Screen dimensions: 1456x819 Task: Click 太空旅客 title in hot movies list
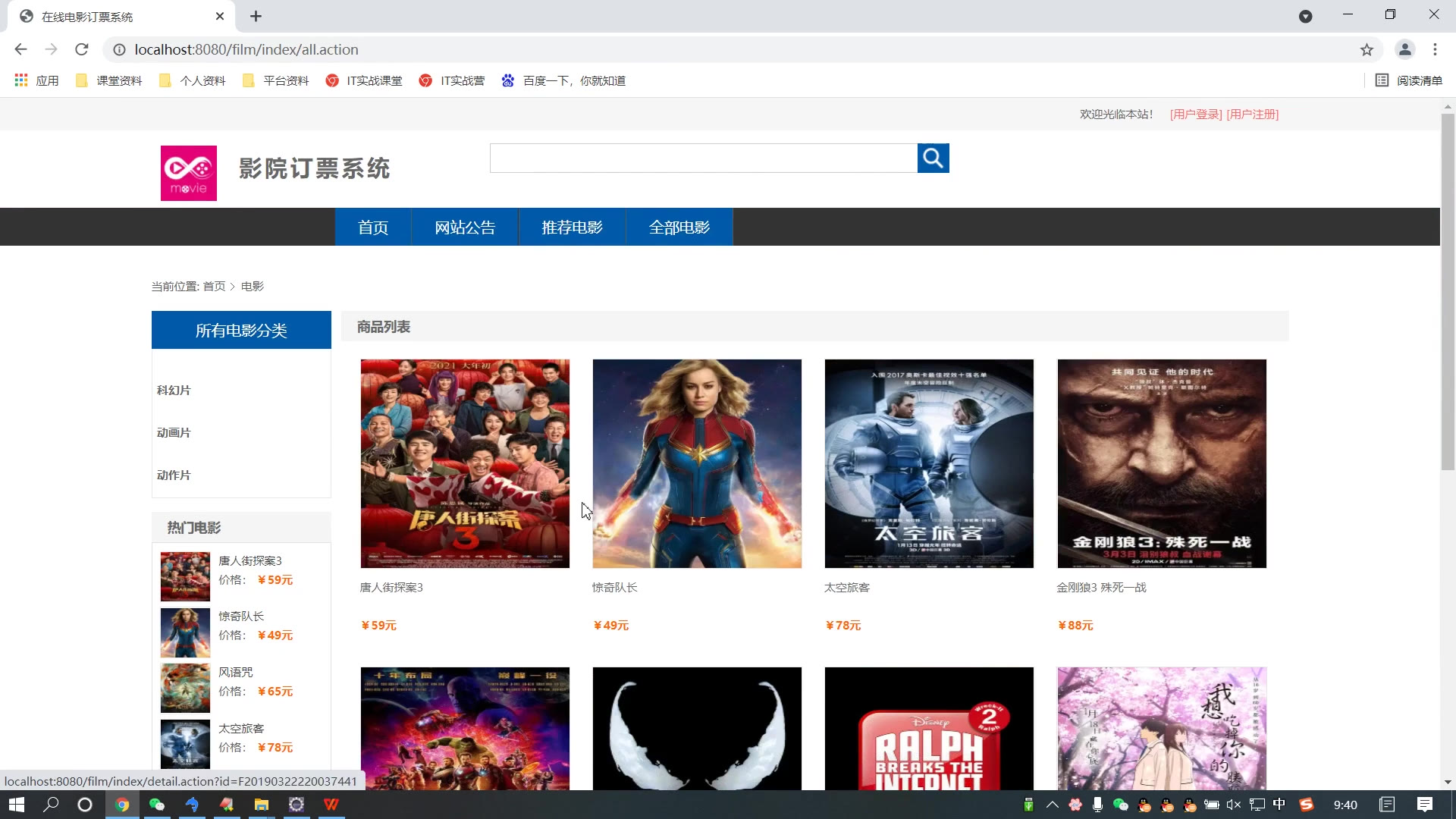[241, 728]
